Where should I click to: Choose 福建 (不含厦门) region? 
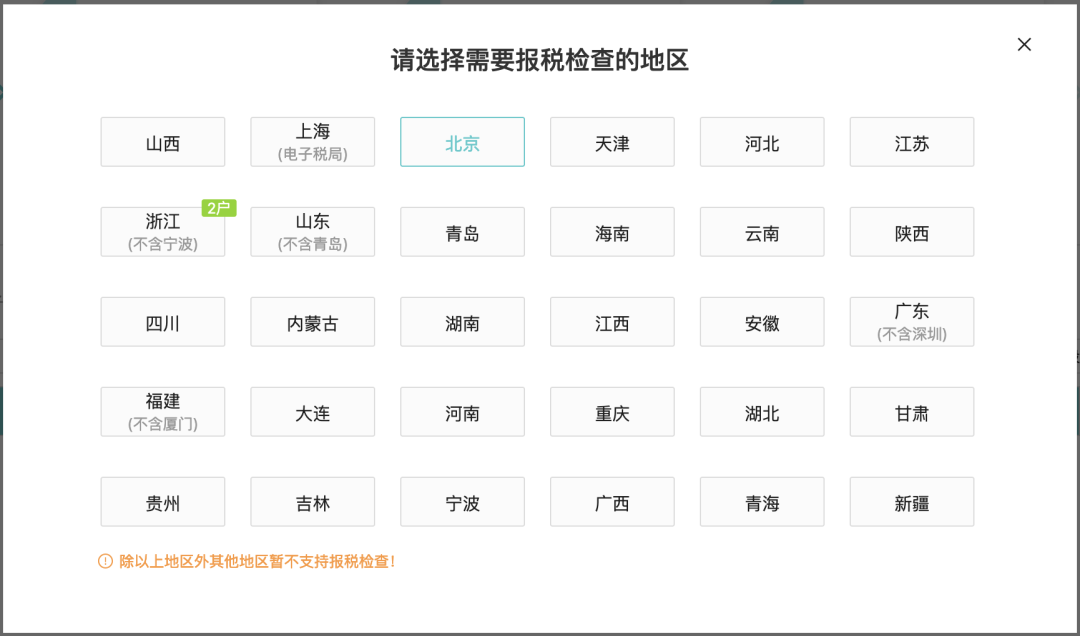[163, 412]
